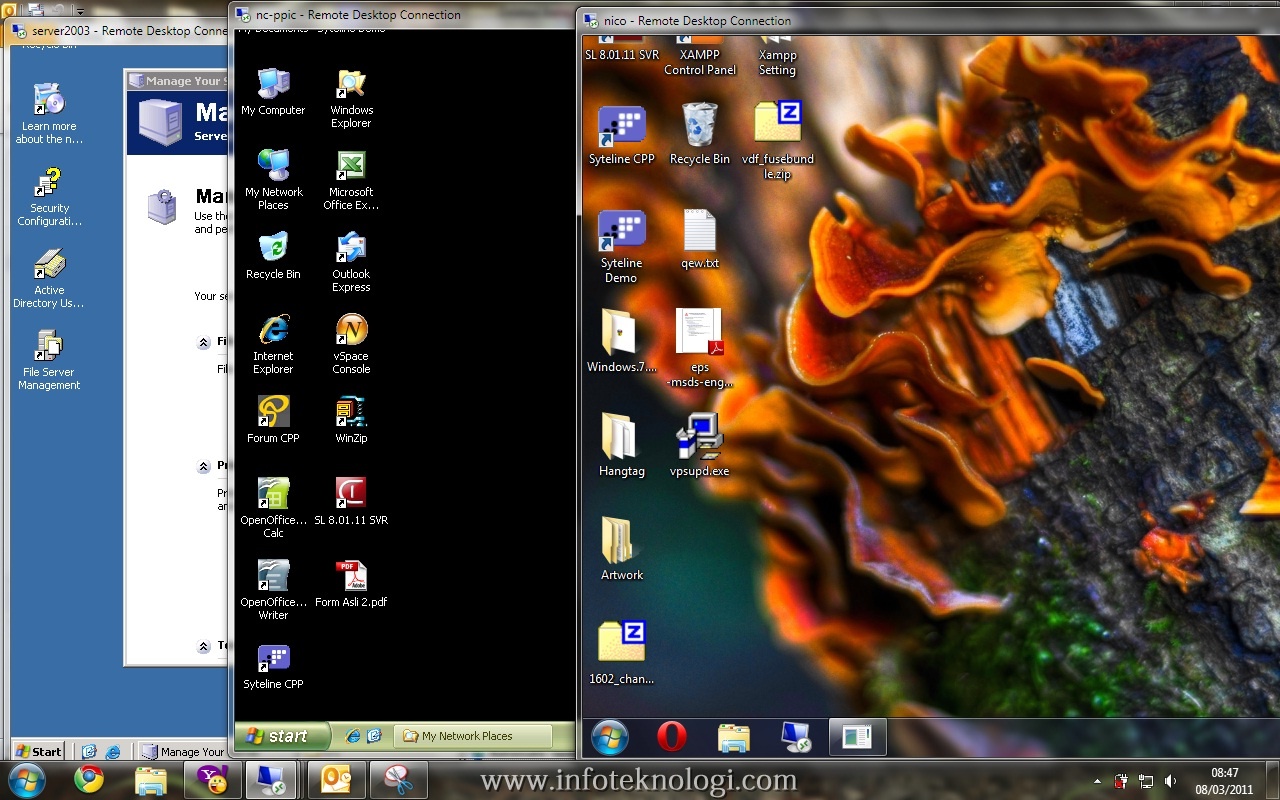Open active window icon in nico taskbar
Screen dimensions: 1280x800
click(x=858, y=737)
